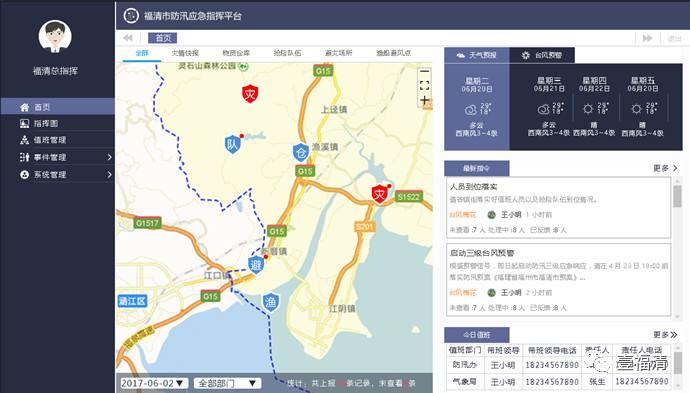Open the 全部部门 department dropdown

point(228,383)
